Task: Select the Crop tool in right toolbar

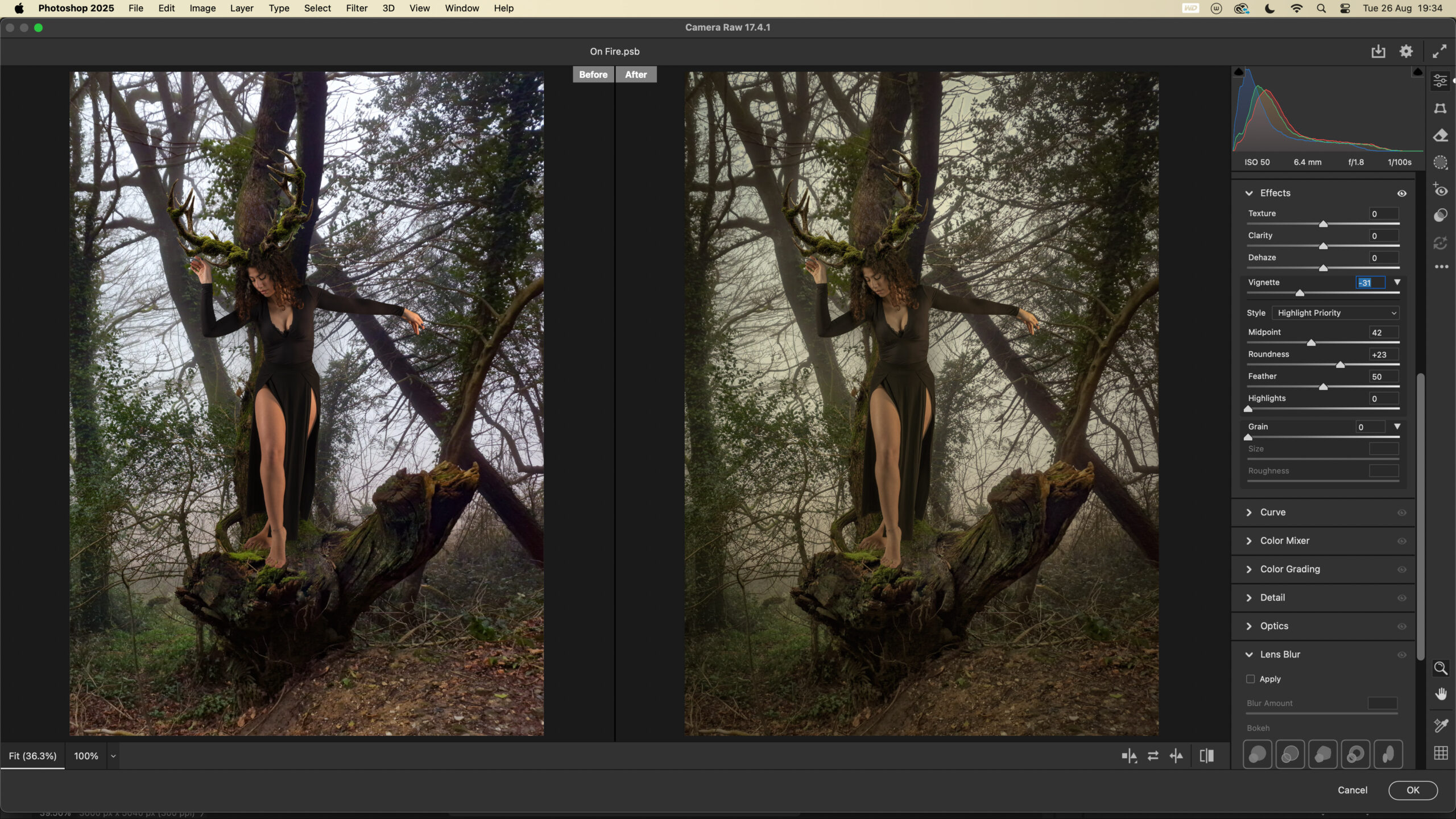Action: (x=1440, y=108)
